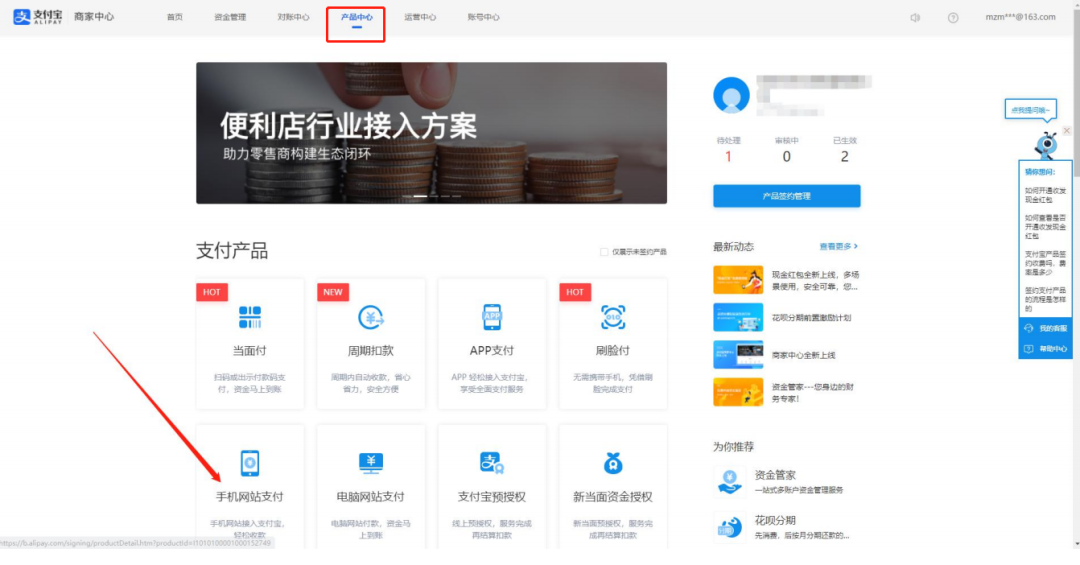
Task: Click the 商家中心全新上线 news text
Action: (803, 355)
